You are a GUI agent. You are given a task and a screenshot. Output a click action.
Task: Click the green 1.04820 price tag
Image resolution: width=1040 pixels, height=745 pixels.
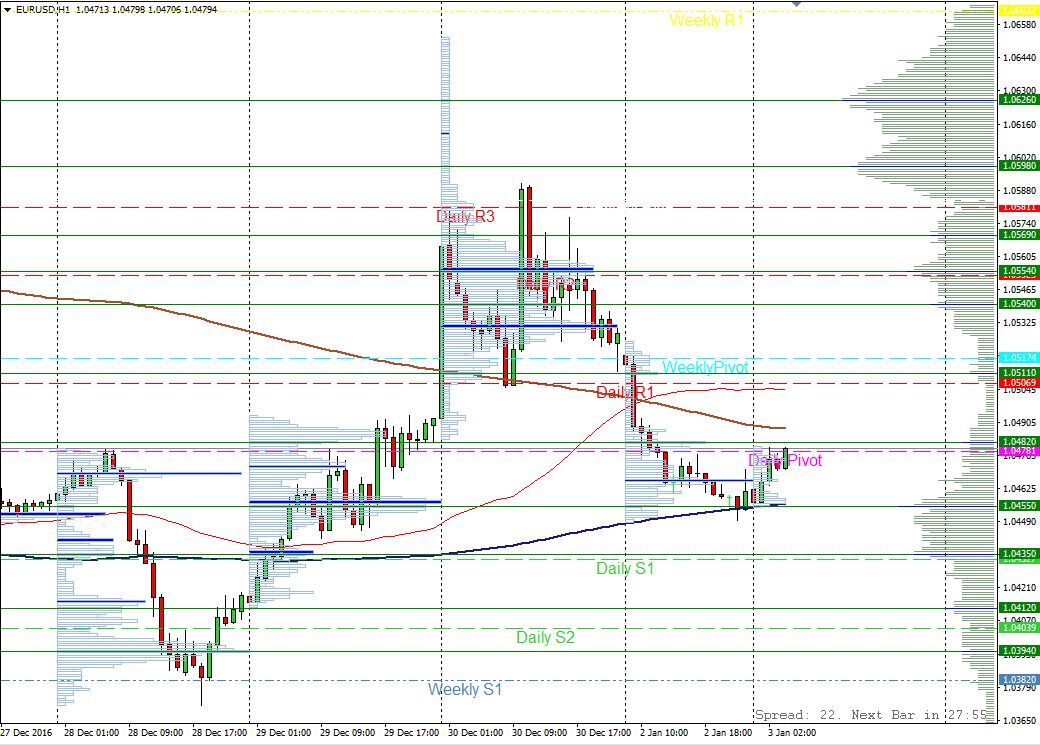(x=1019, y=442)
